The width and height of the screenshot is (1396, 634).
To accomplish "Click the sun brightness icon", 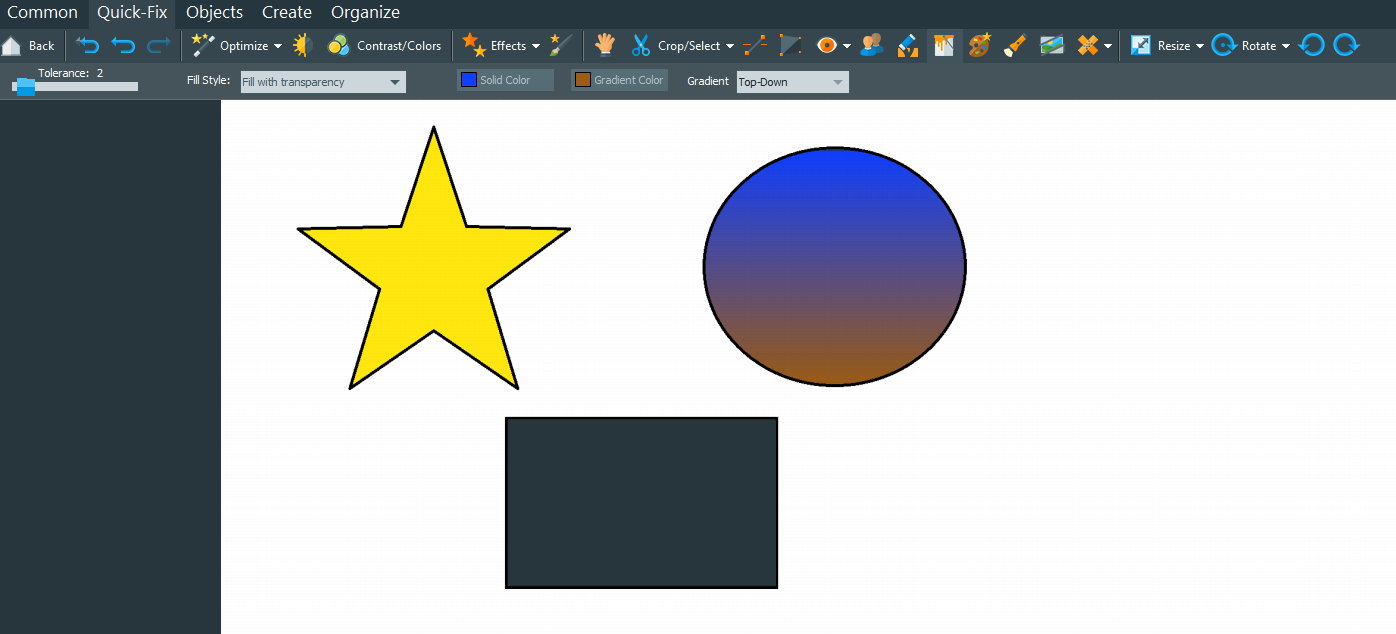I will 302,45.
